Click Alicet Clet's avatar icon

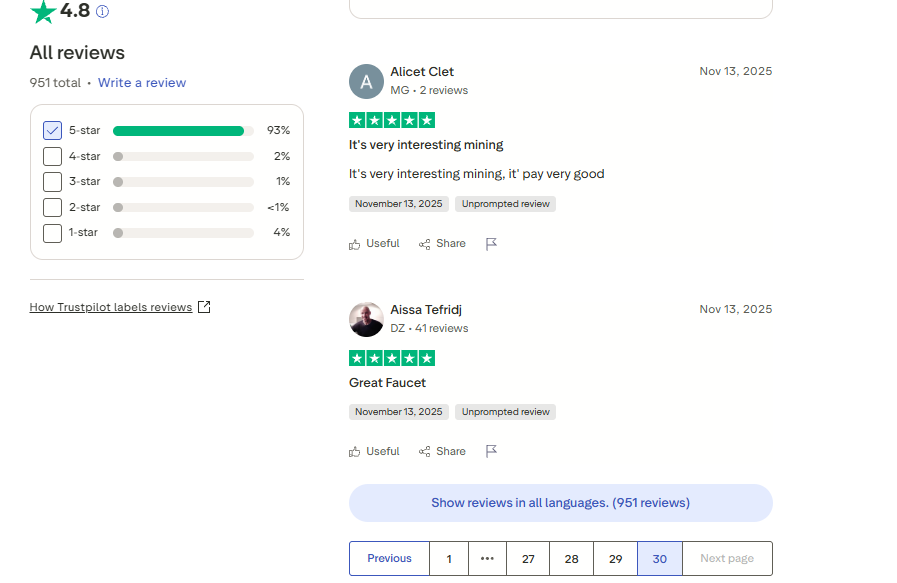pos(366,82)
